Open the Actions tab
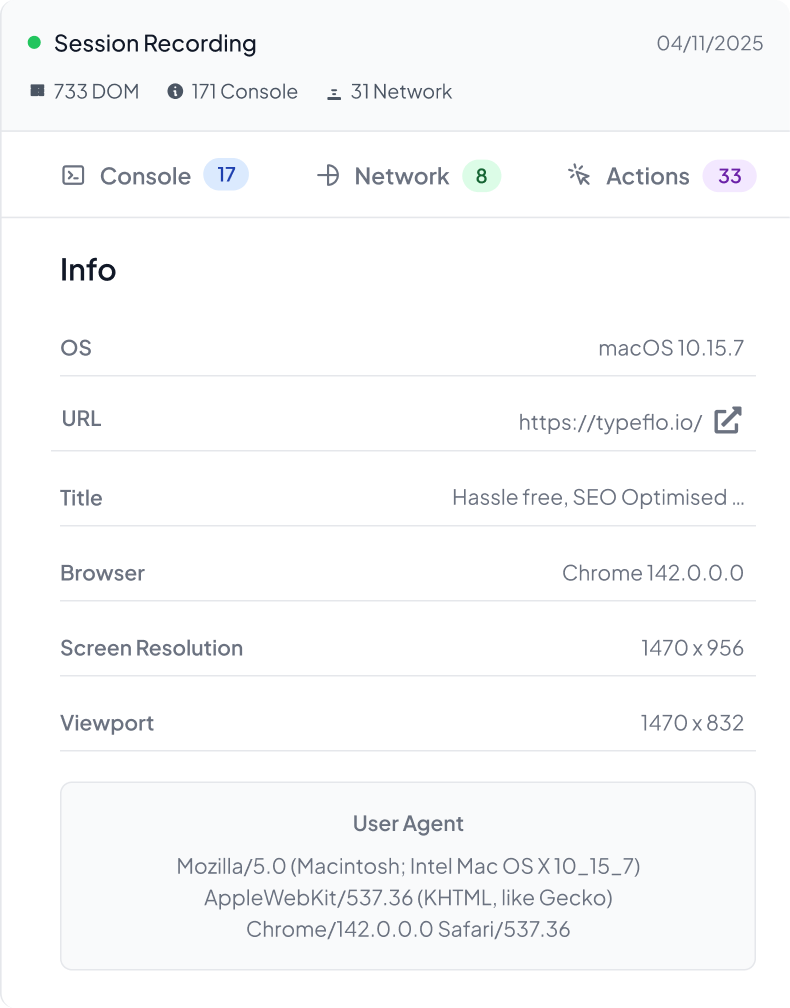The width and height of the screenshot is (790, 1008). coord(647,176)
